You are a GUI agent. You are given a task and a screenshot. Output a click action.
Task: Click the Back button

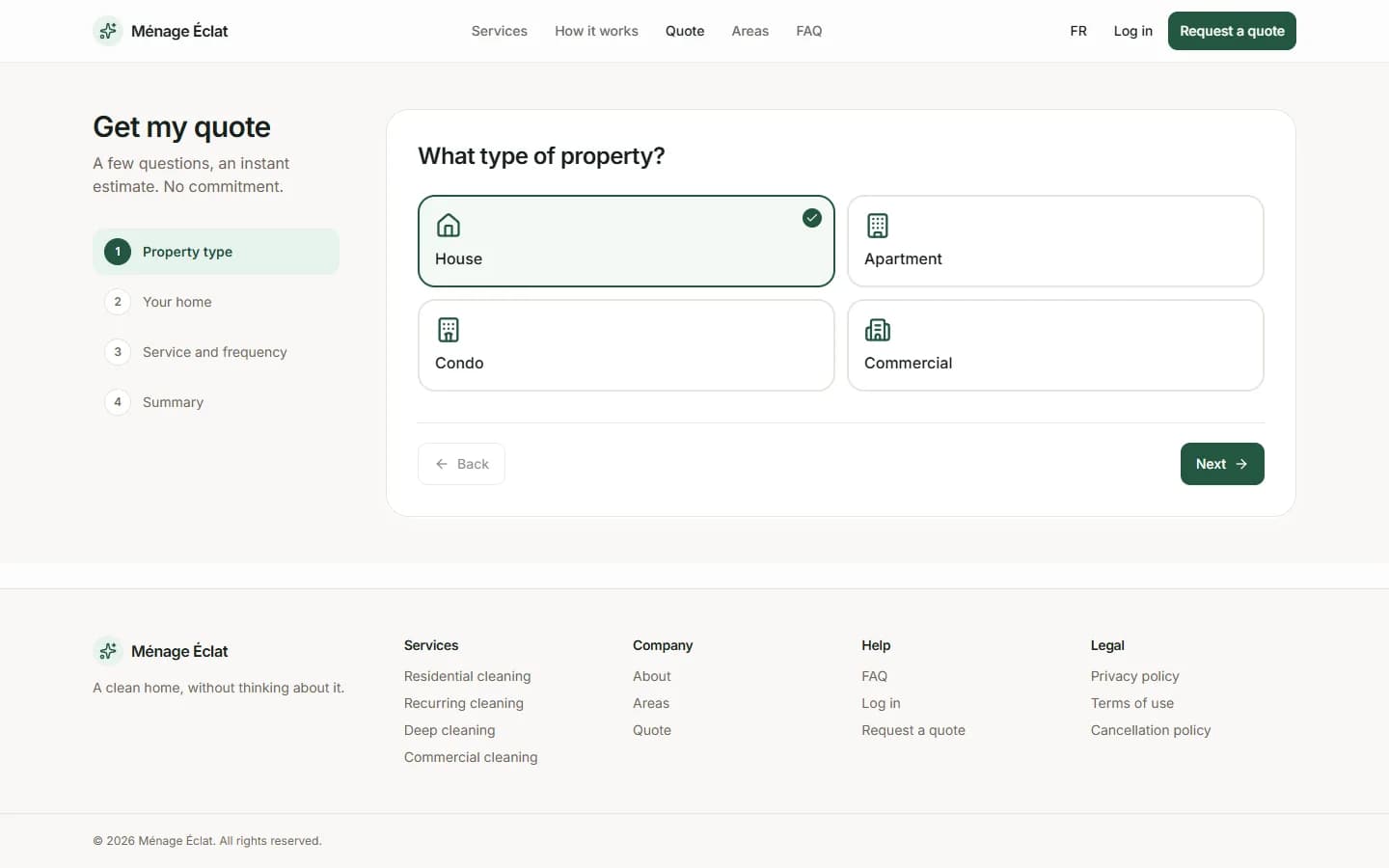click(461, 464)
